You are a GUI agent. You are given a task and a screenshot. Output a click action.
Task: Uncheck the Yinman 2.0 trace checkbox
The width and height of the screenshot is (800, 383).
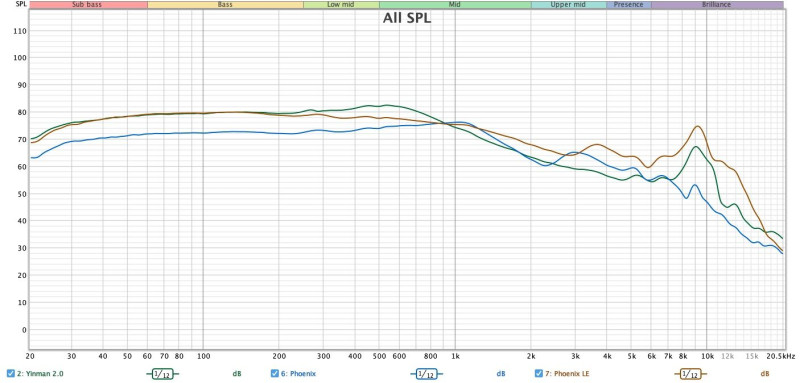point(11,373)
